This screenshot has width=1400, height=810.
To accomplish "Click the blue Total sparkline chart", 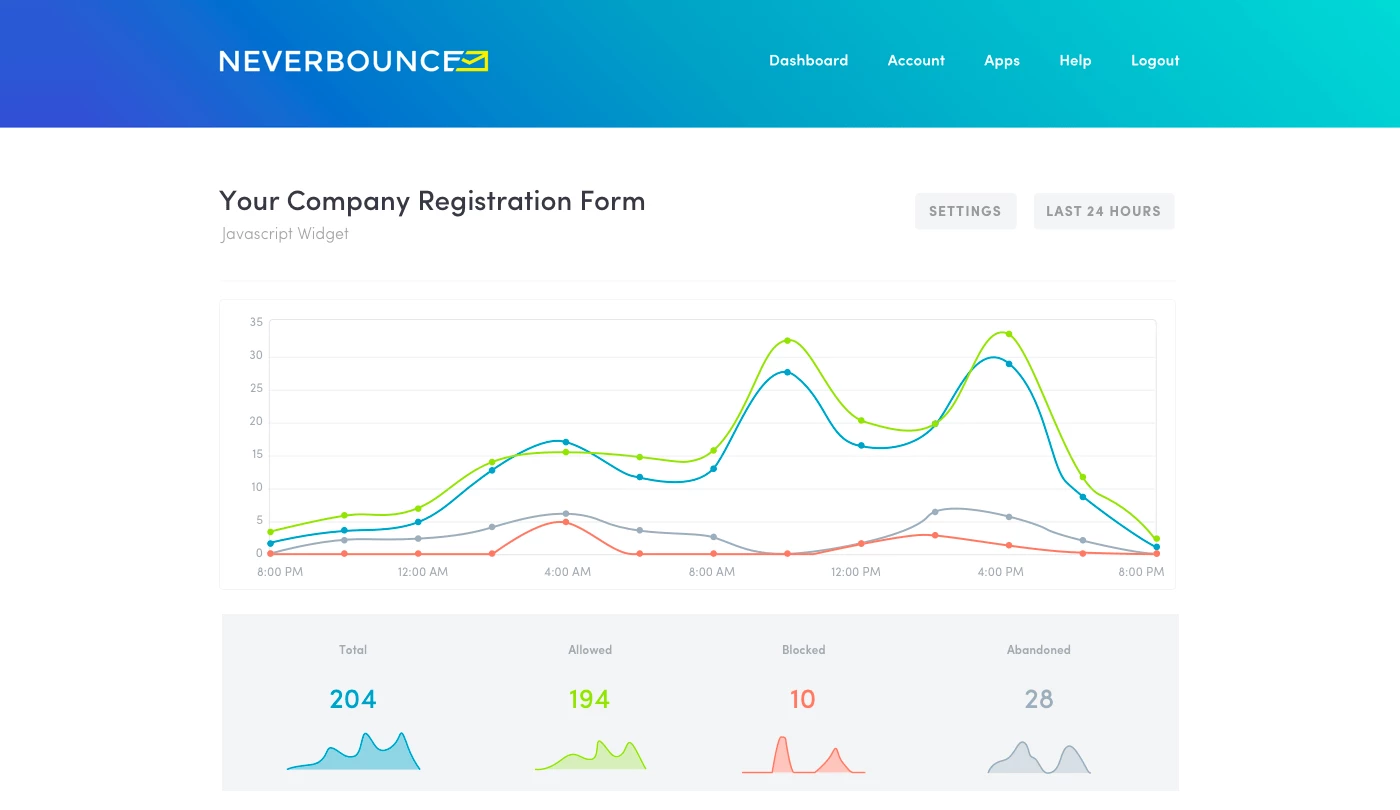I will 354,753.
